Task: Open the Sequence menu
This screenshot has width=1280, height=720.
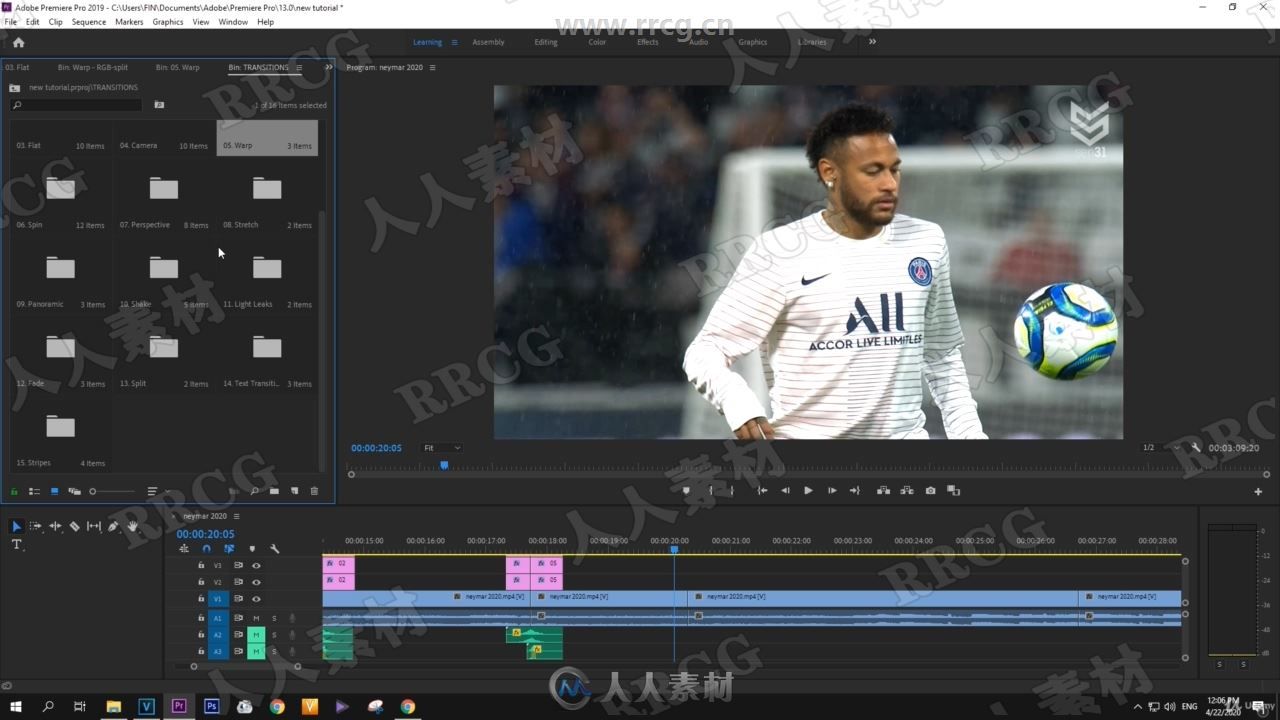Action: [89, 21]
